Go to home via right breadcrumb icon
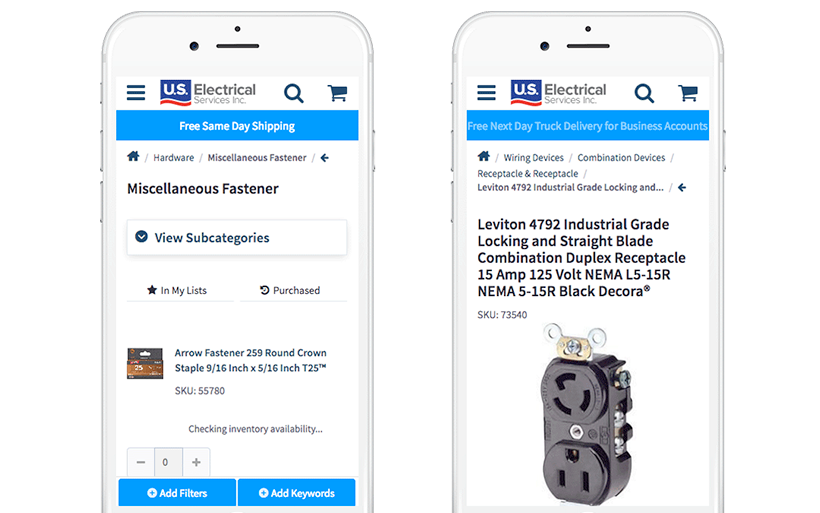Screen dimensions: 820x513 484,156
